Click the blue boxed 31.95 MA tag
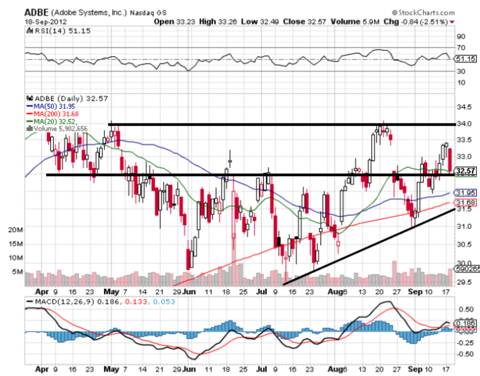 coord(466,193)
